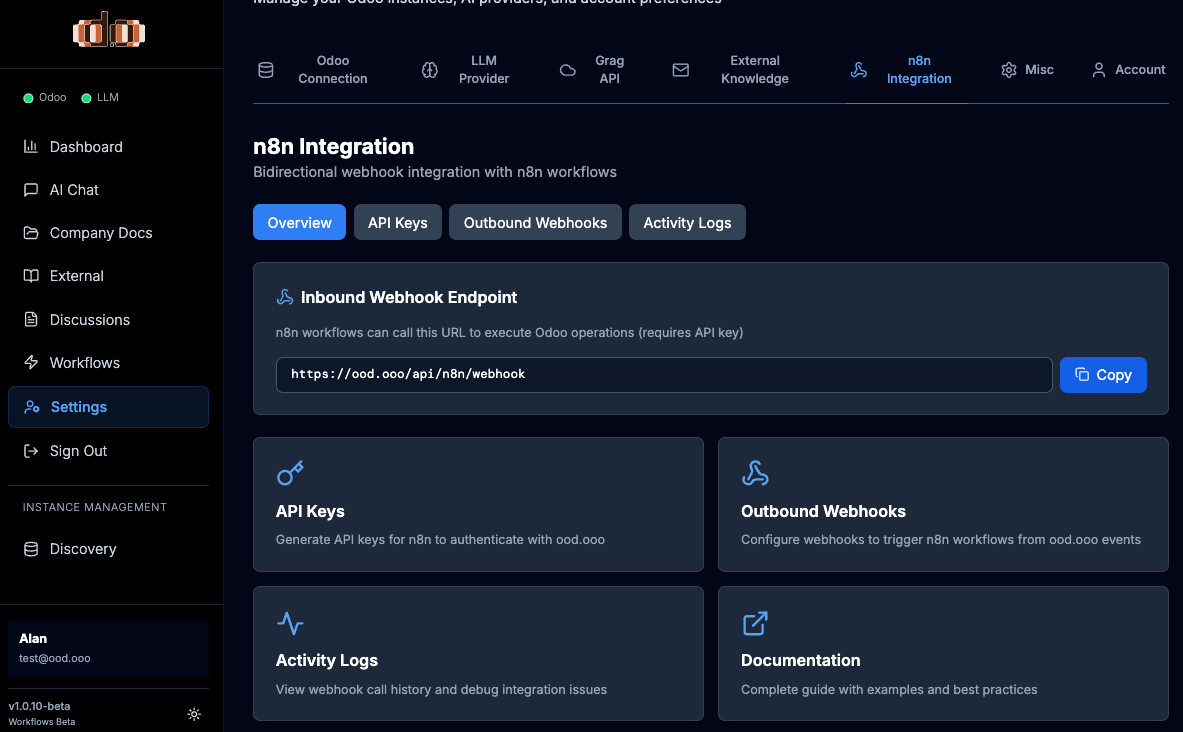1183x732 pixels.
Task: Open the Misc settings tab
Action: tap(1027, 70)
